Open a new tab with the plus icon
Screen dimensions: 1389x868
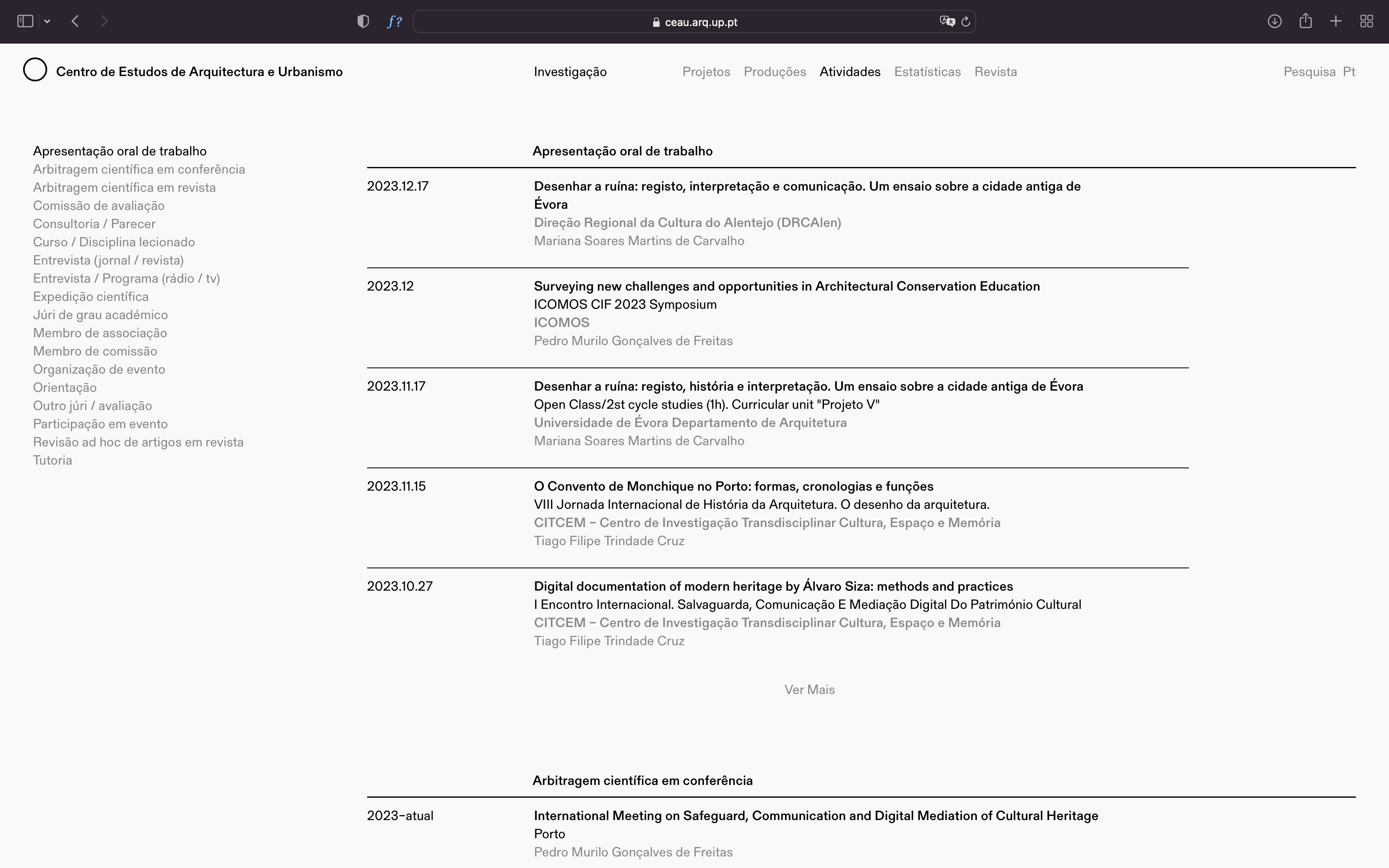click(x=1336, y=21)
